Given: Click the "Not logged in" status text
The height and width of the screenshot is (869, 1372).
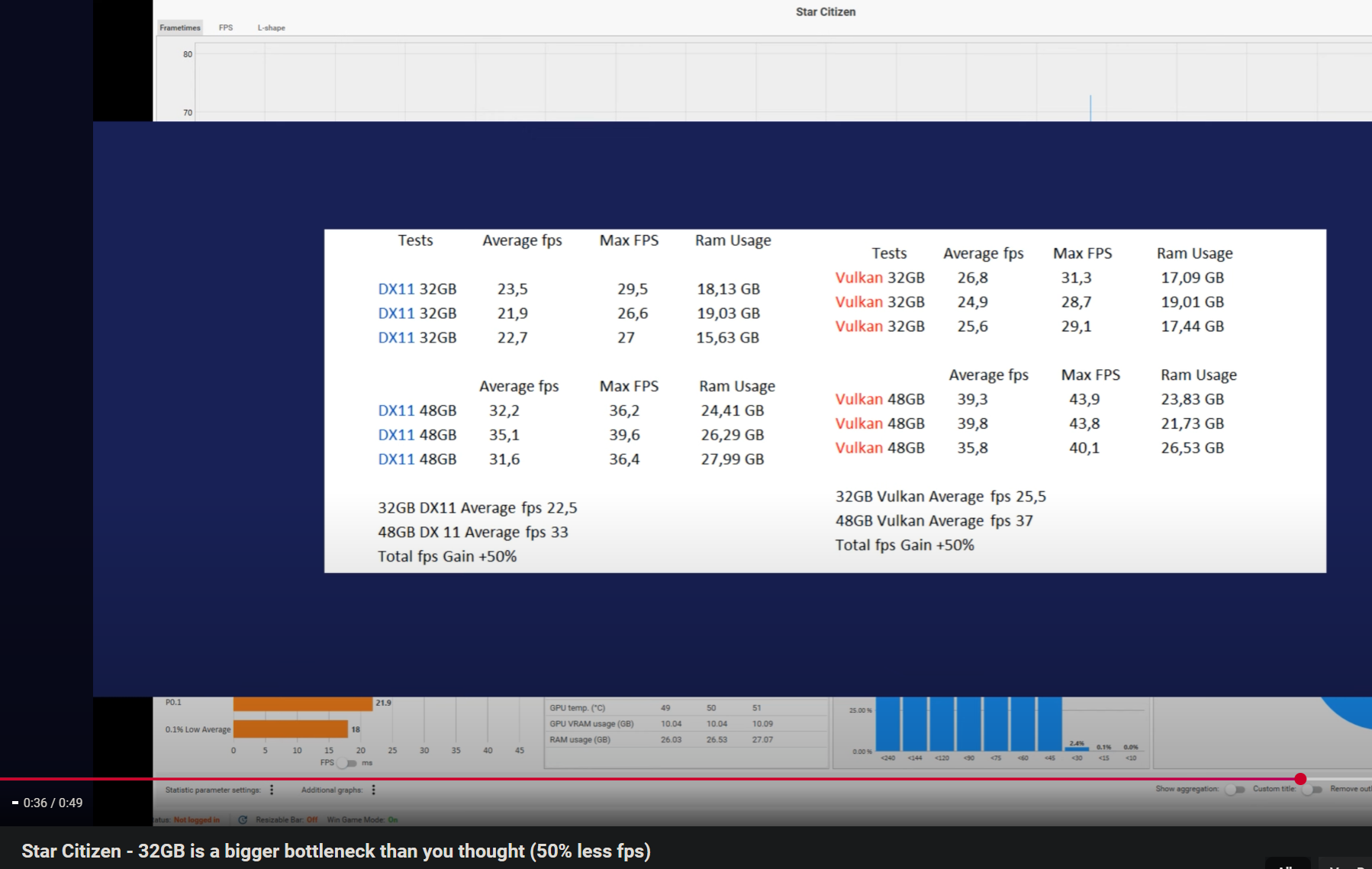Looking at the screenshot, I should 196,820.
